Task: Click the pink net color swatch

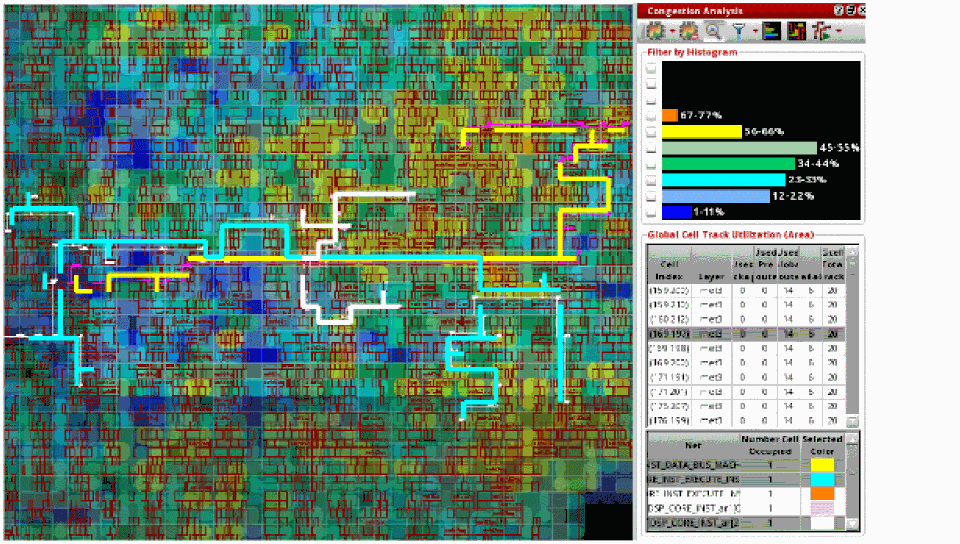Action: click(x=822, y=508)
